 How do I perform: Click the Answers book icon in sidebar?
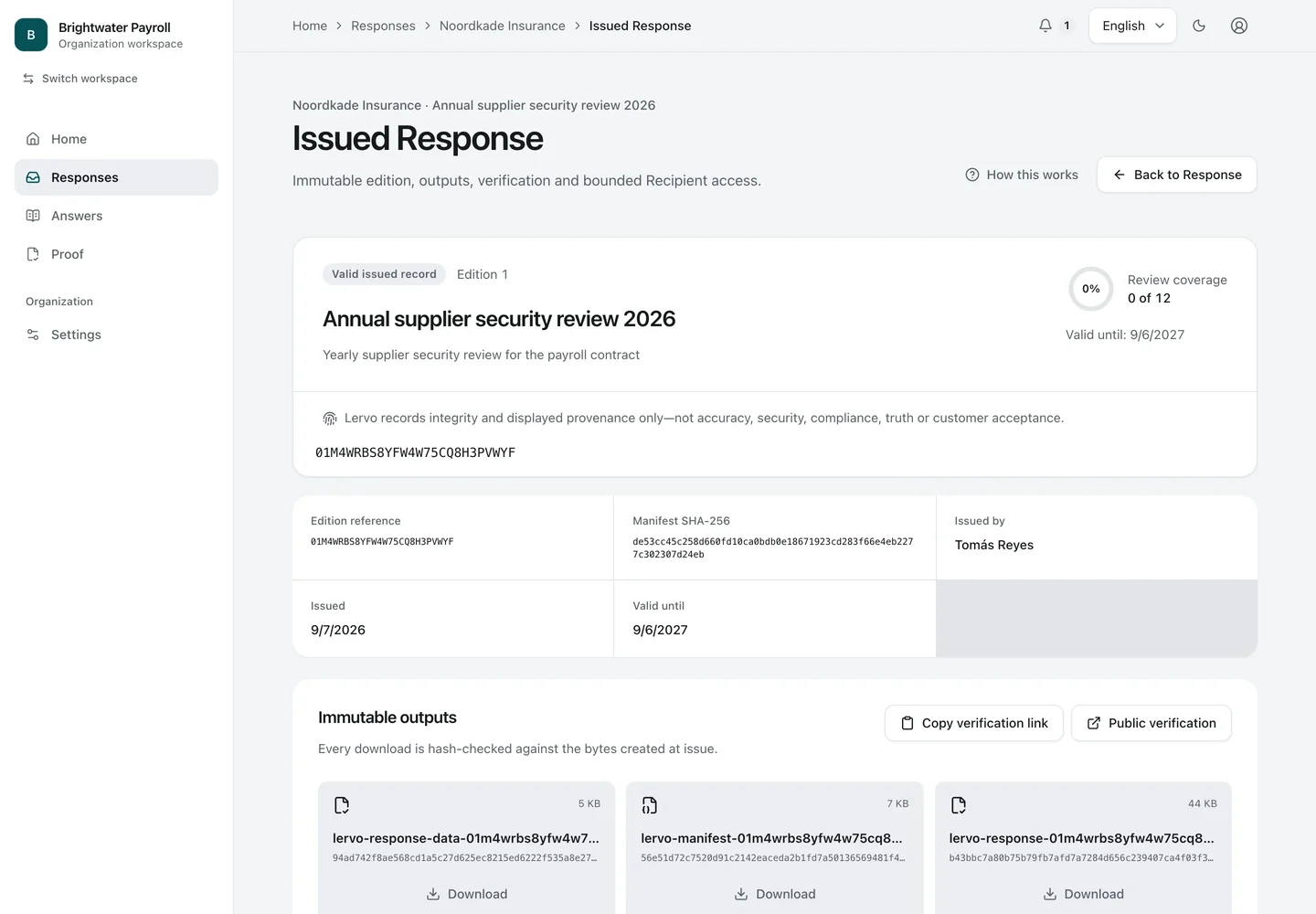tap(33, 216)
